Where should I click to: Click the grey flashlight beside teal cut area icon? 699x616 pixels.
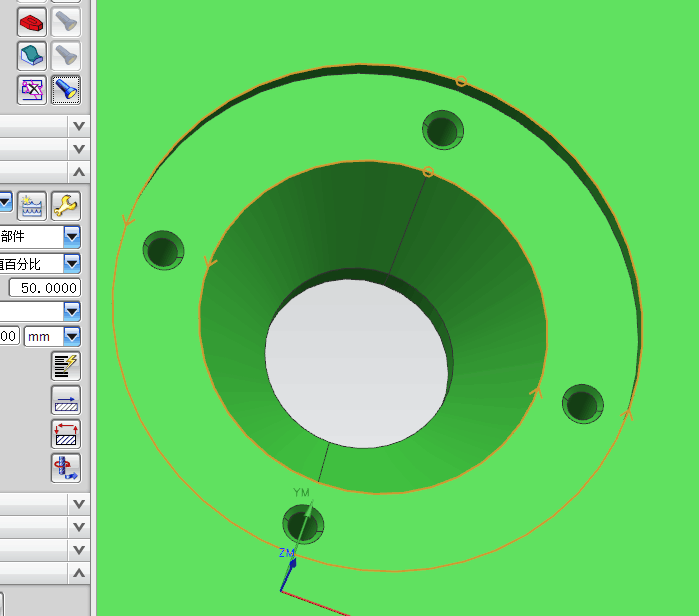[66, 56]
